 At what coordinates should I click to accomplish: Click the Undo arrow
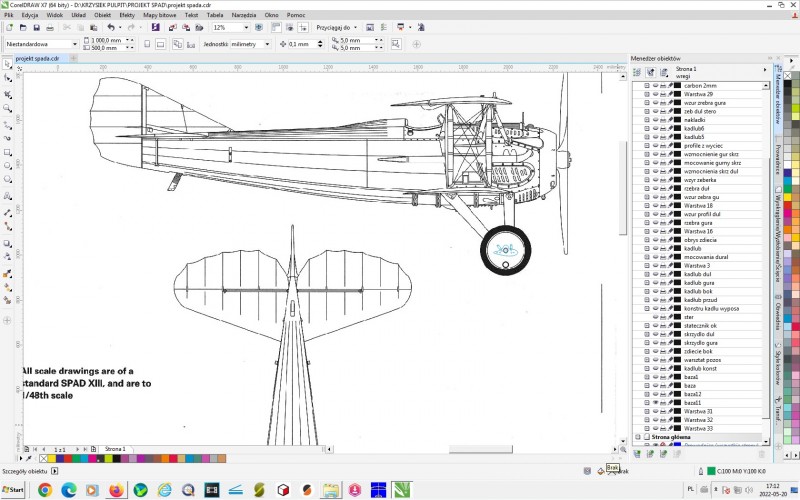[x=111, y=28]
